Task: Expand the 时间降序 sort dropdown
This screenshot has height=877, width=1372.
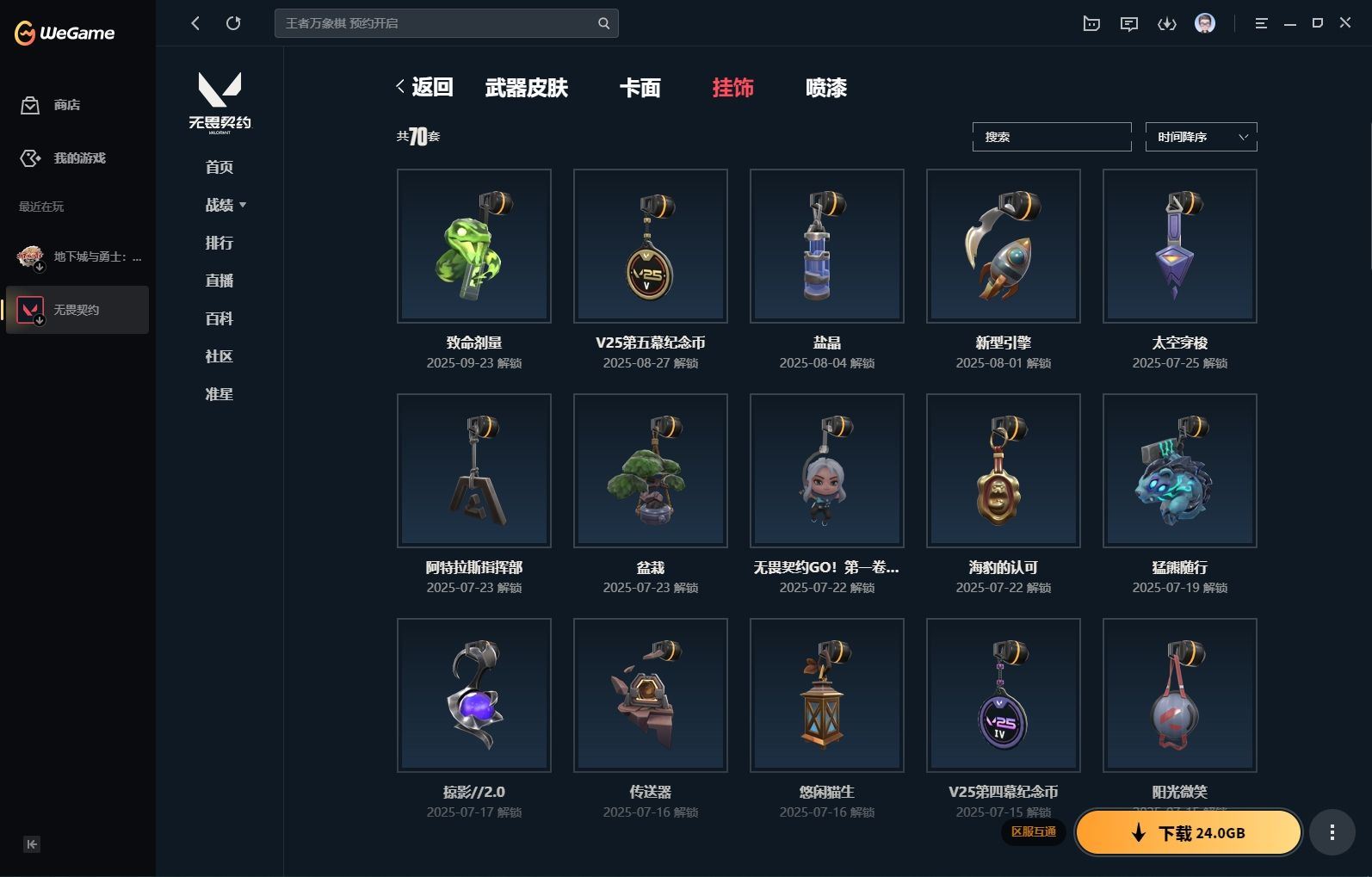Action: [x=1201, y=137]
